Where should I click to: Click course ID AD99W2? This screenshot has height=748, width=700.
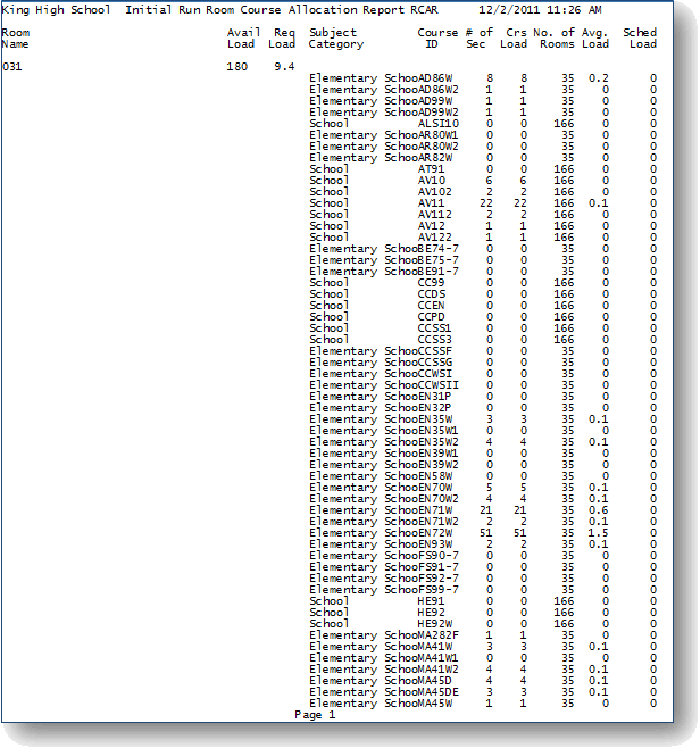pyautogui.click(x=438, y=113)
